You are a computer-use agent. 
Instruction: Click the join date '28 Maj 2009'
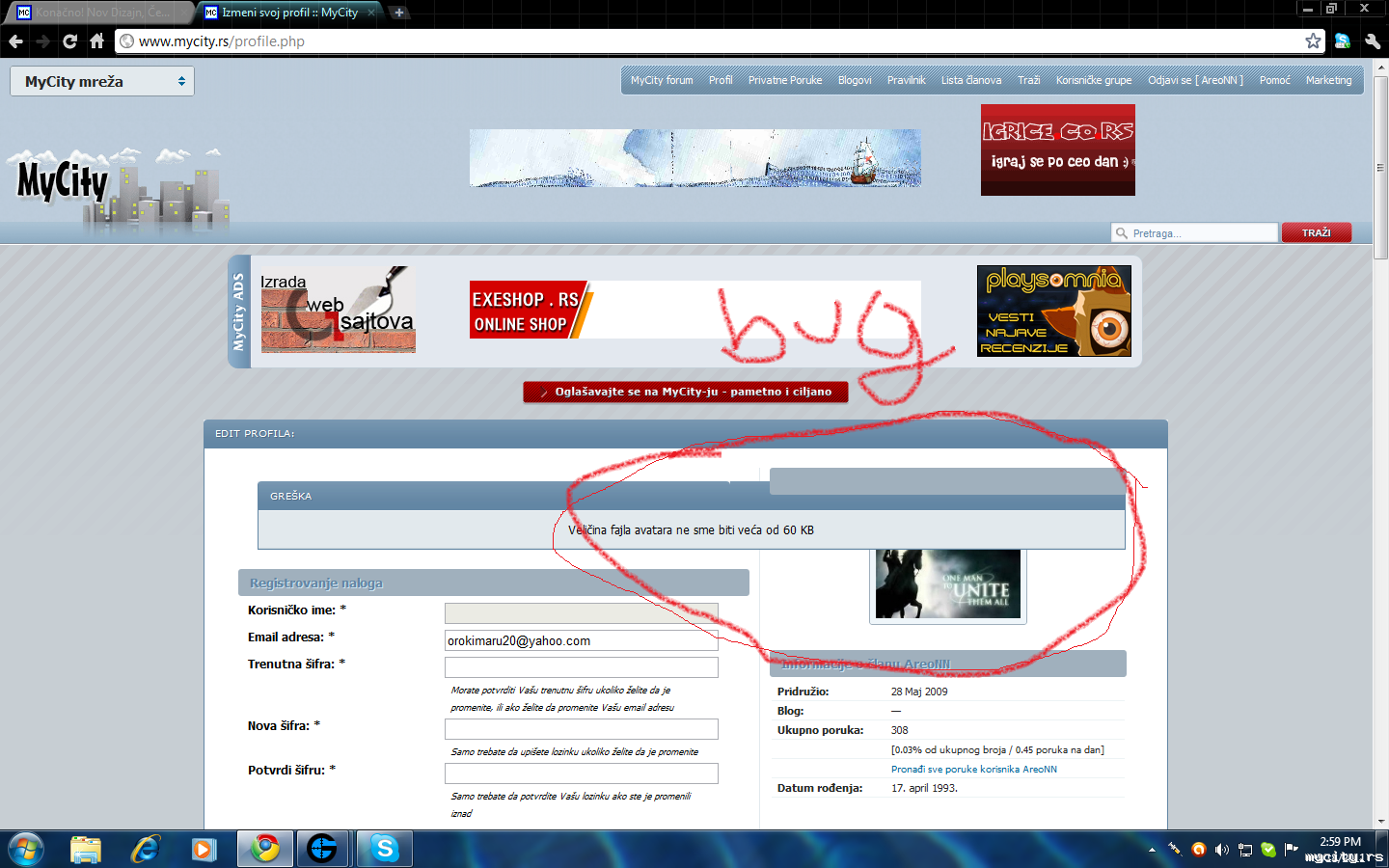pos(919,692)
